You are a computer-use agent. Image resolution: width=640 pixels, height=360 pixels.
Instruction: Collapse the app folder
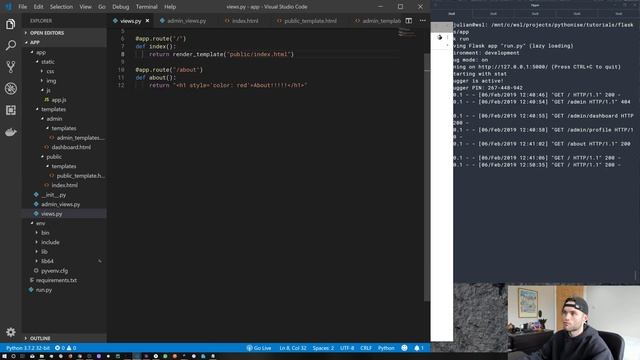tap(64, 52)
